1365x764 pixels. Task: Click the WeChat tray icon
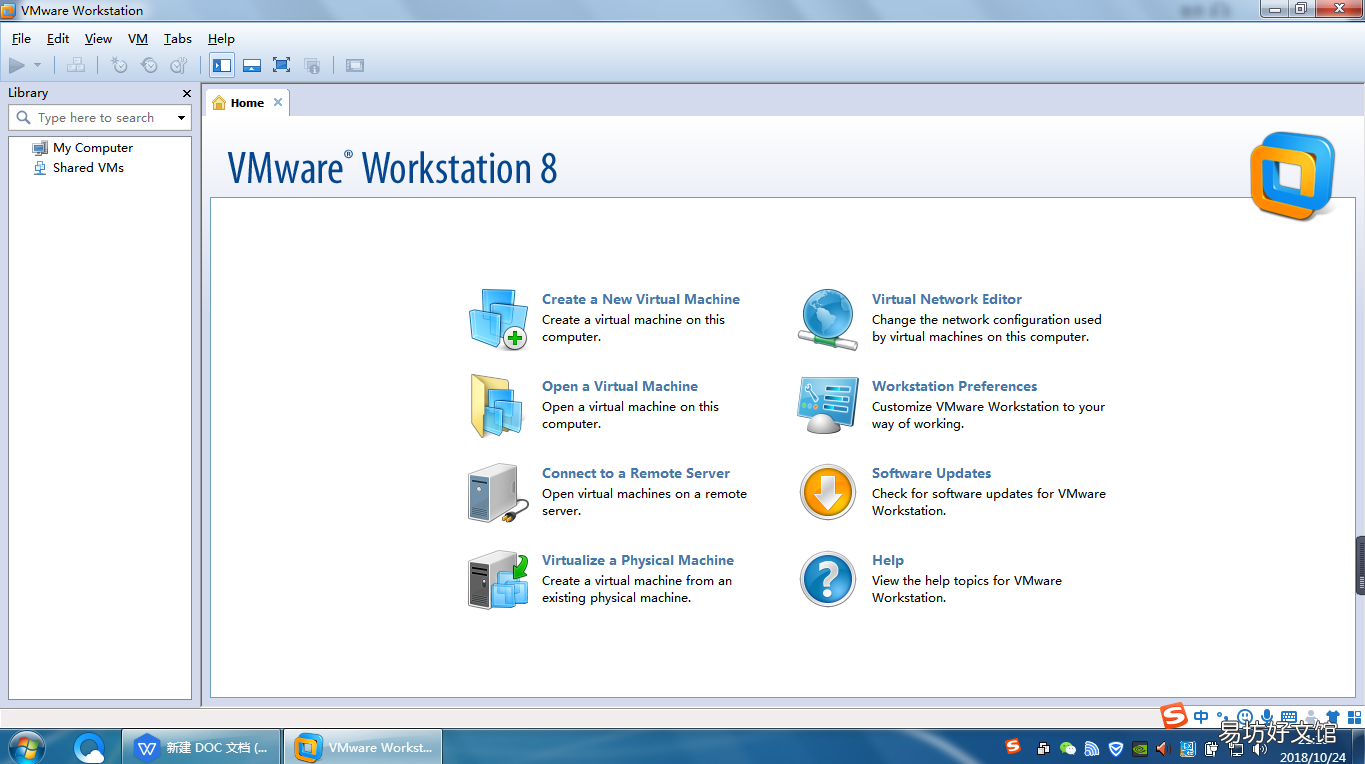coord(1067,748)
